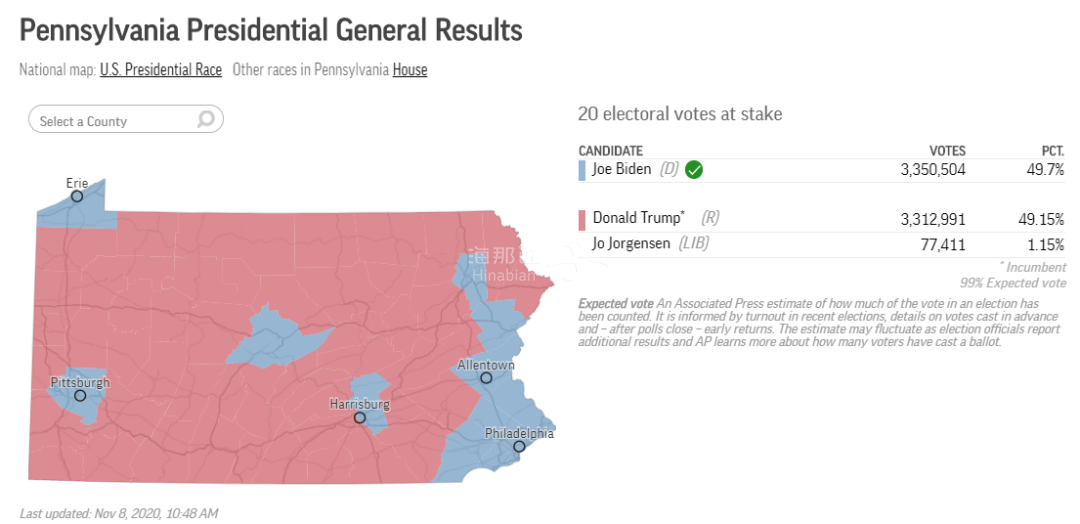1080x524 pixels.
Task: Select the Donald Trump candidate row
Action: point(822,220)
